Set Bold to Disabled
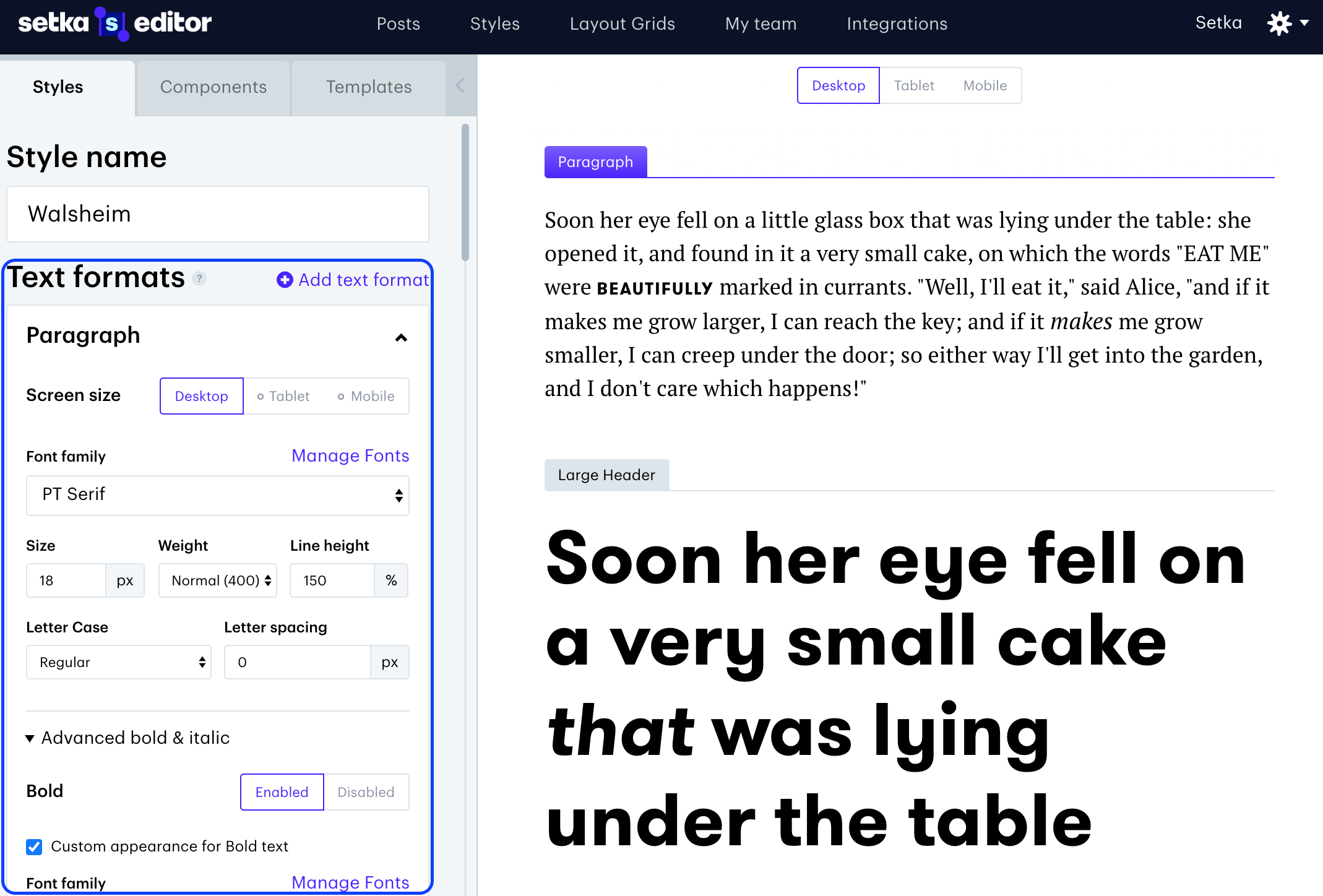 (x=366, y=792)
